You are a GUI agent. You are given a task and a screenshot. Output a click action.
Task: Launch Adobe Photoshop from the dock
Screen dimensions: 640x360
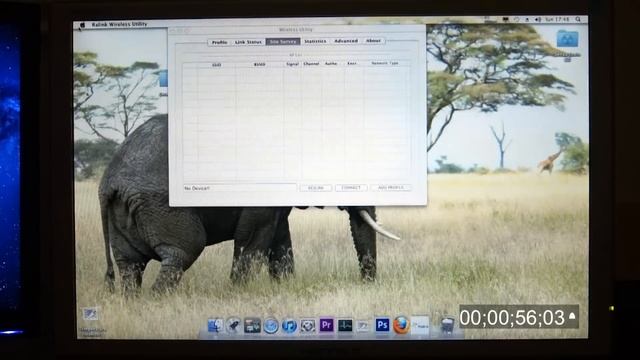point(382,325)
